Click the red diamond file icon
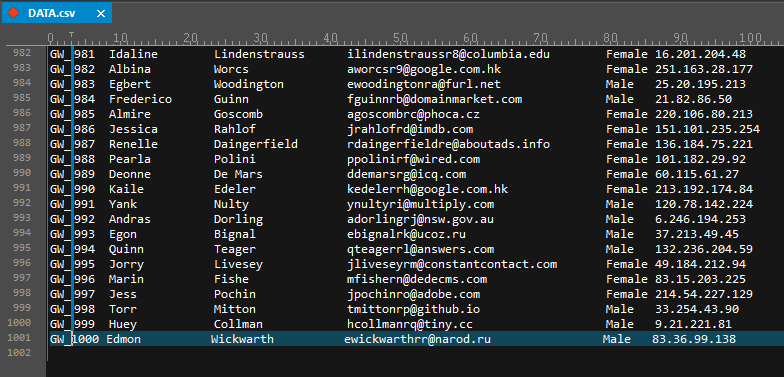 (x=14, y=13)
